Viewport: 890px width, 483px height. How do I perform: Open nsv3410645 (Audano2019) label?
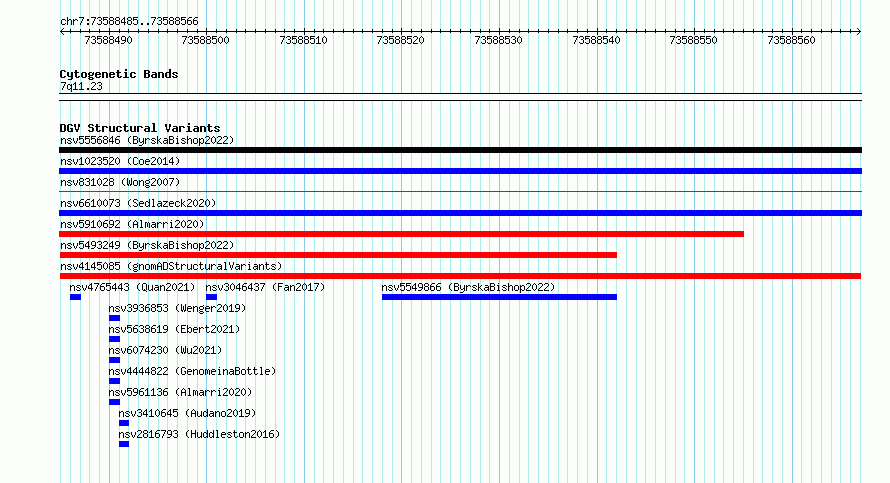coord(187,413)
